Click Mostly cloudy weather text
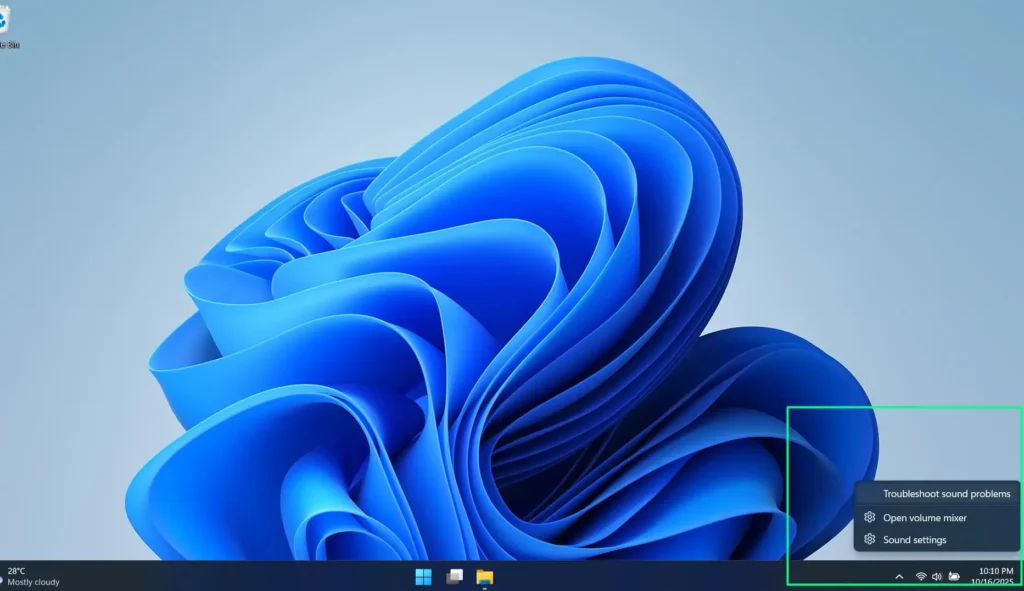This screenshot has height=591, width=1024. 33,582
